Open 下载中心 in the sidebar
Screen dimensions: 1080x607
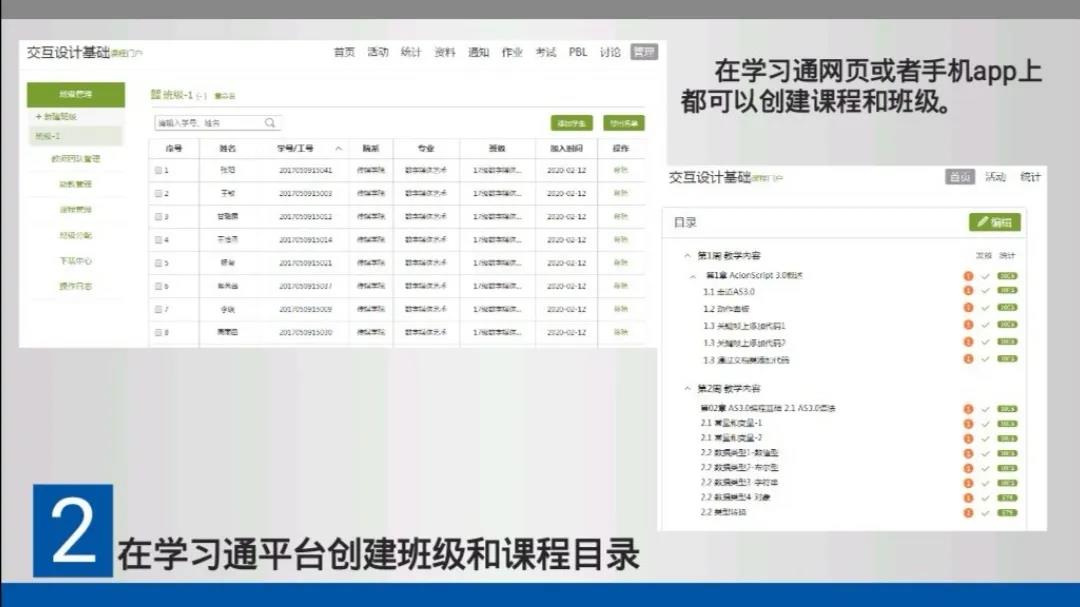click(76, 260)
